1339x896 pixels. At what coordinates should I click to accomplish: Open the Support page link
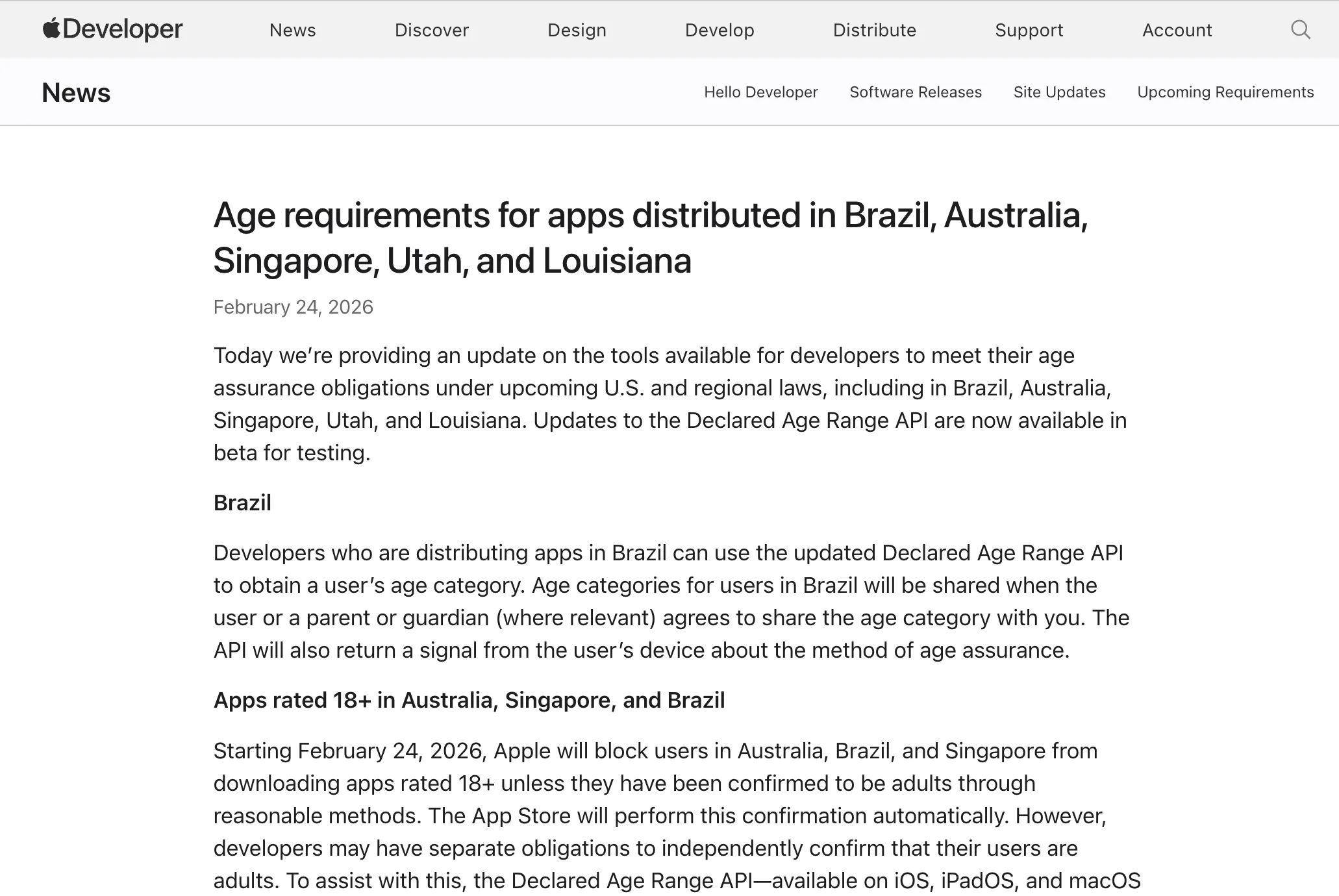tap(1029, 31)
